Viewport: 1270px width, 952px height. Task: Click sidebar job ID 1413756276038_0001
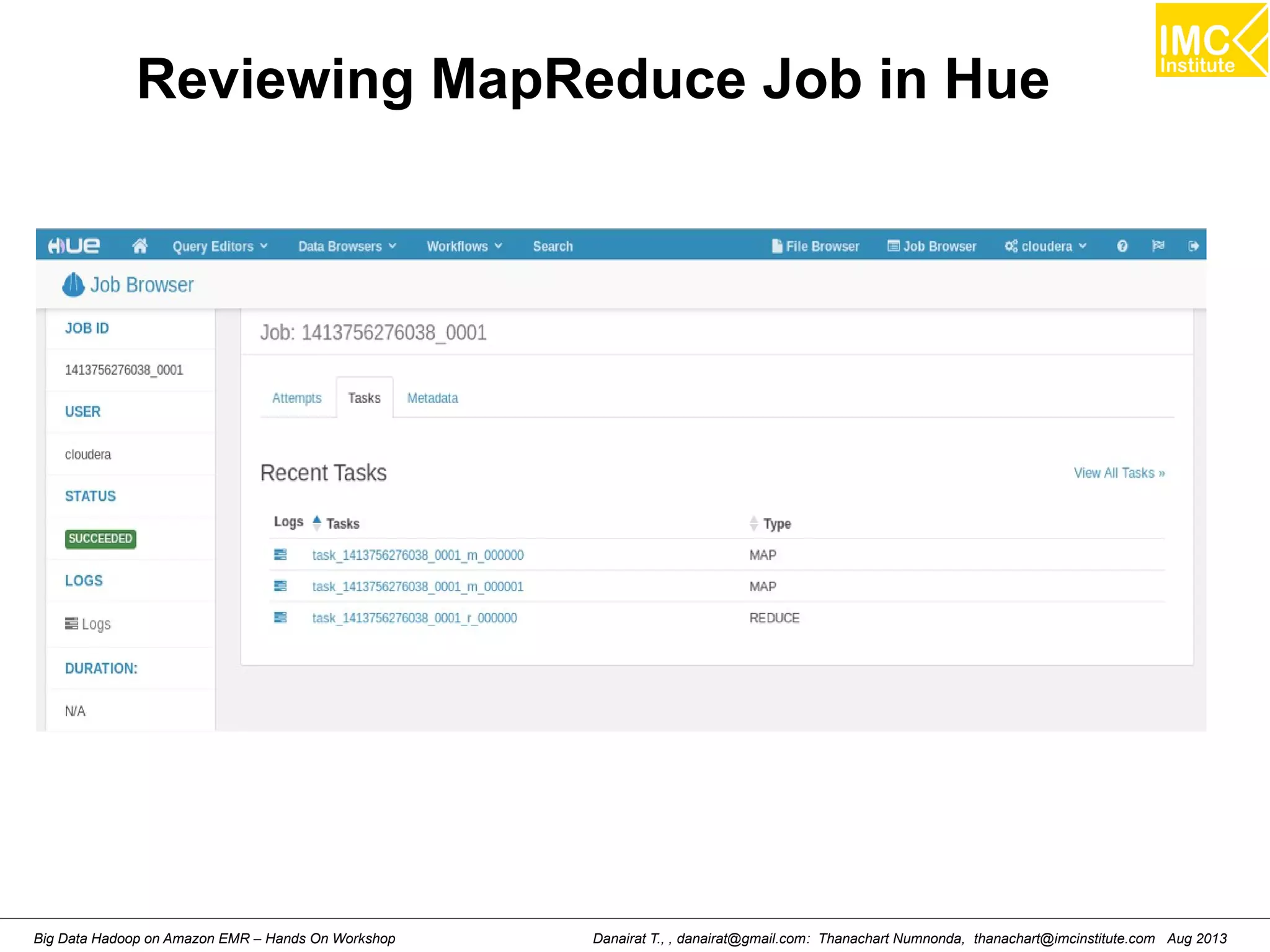[x=124, y=370]
